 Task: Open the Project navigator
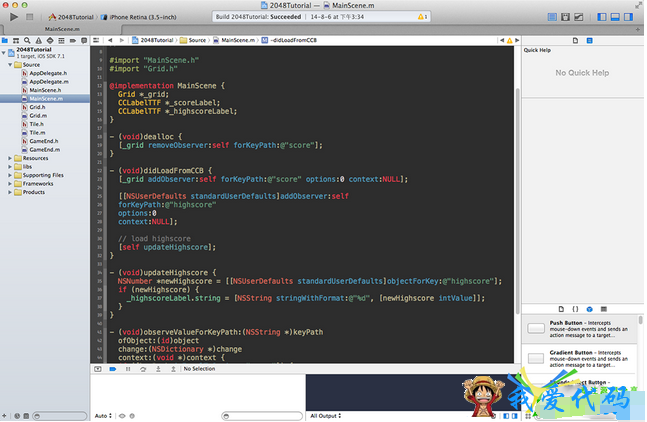(x=5, y=40)
